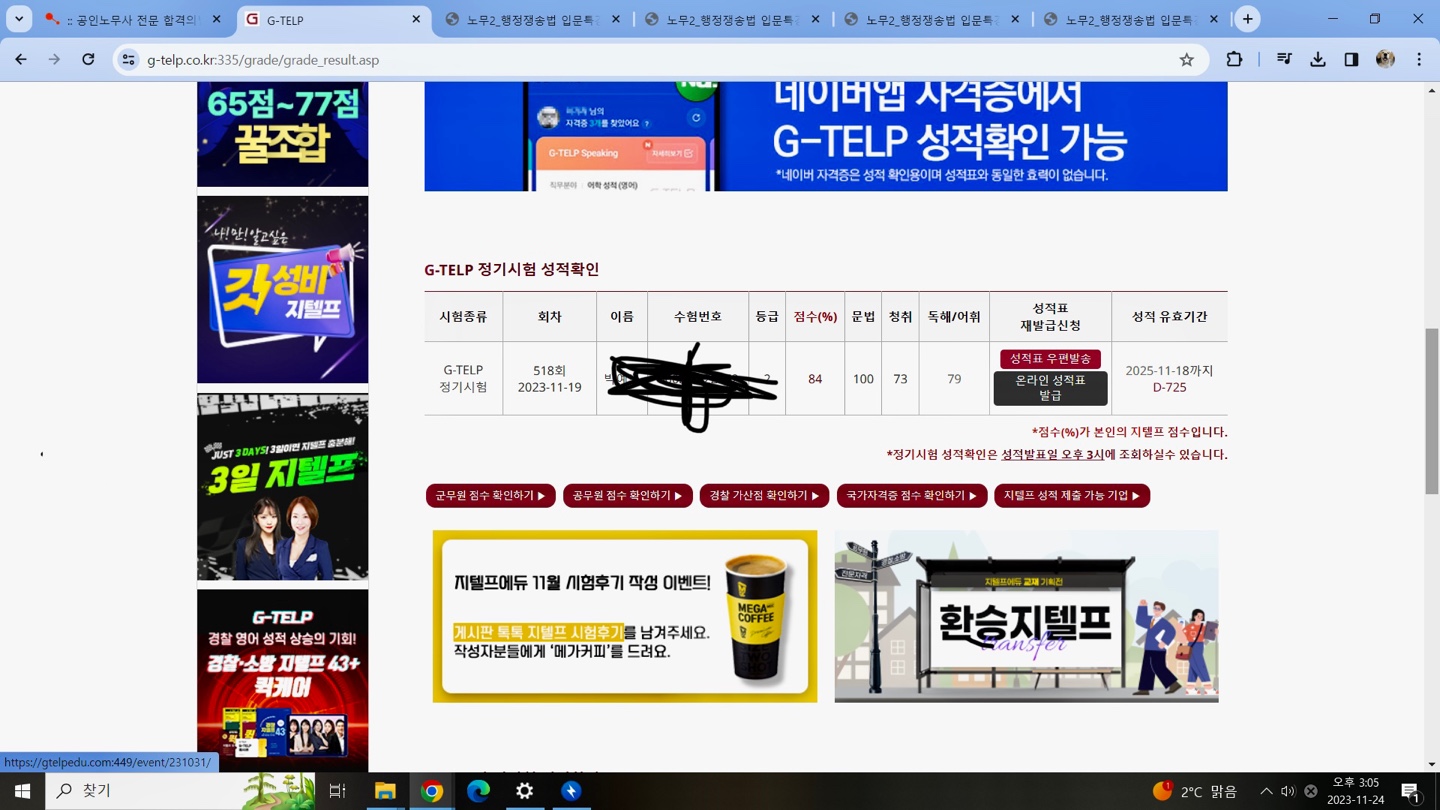Image resolution: width=1440 pixels, height=810 pixels.
Task: Click the 성적발표일 오후 3시 underlined text
Action: click(1053, 454)
